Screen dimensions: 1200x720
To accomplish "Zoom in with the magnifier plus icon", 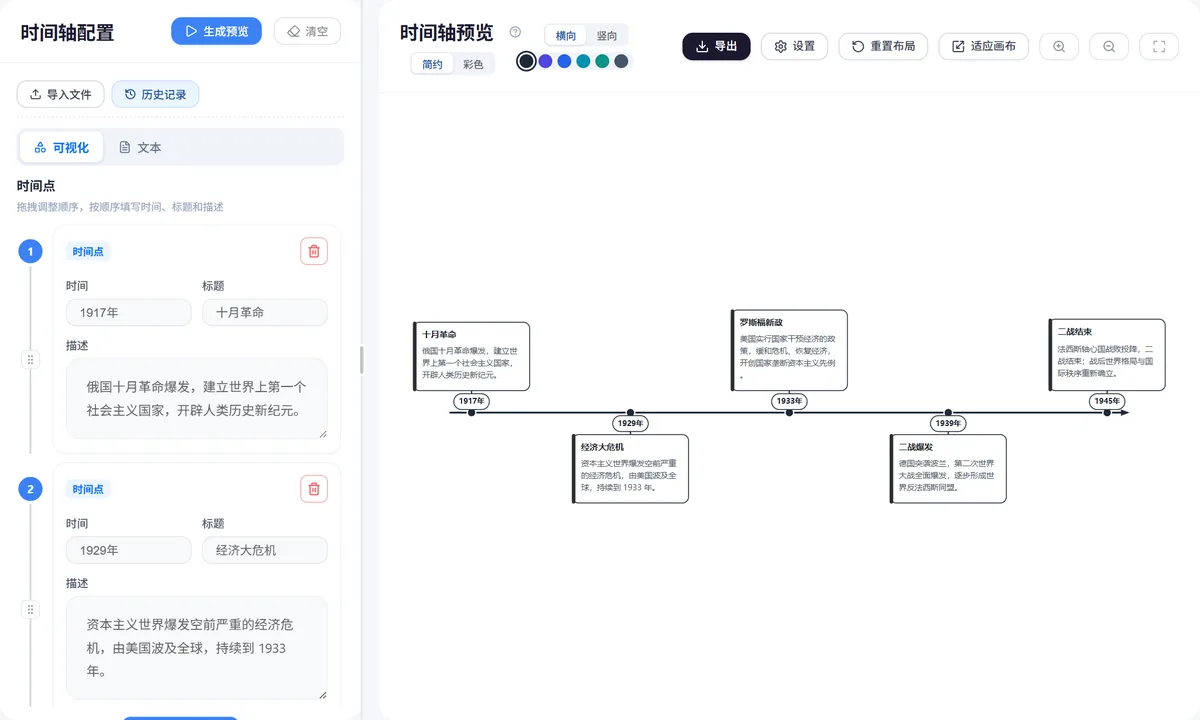I will tap(1059, 46).
